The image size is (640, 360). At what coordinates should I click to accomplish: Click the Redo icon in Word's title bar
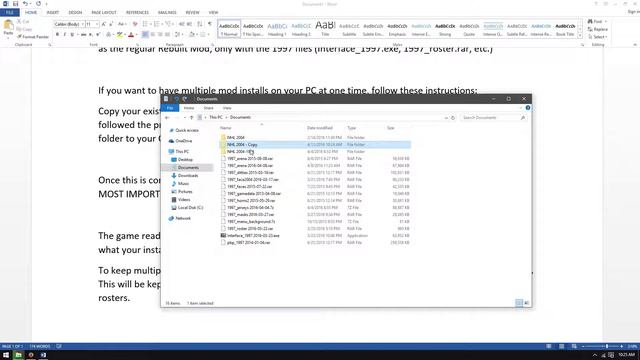point(38,4)
